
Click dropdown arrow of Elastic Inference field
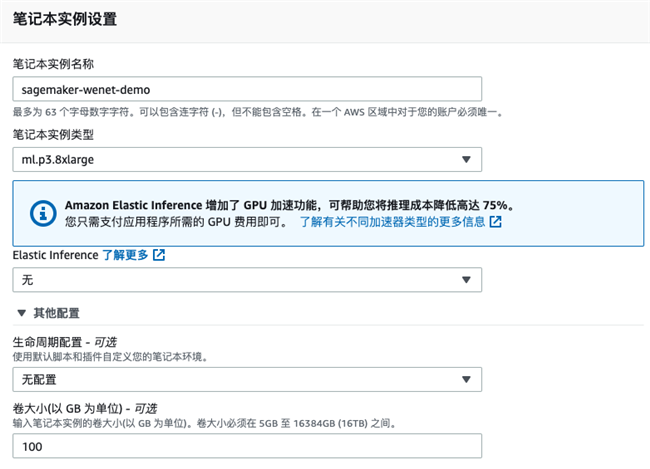(x=466, y=280)
